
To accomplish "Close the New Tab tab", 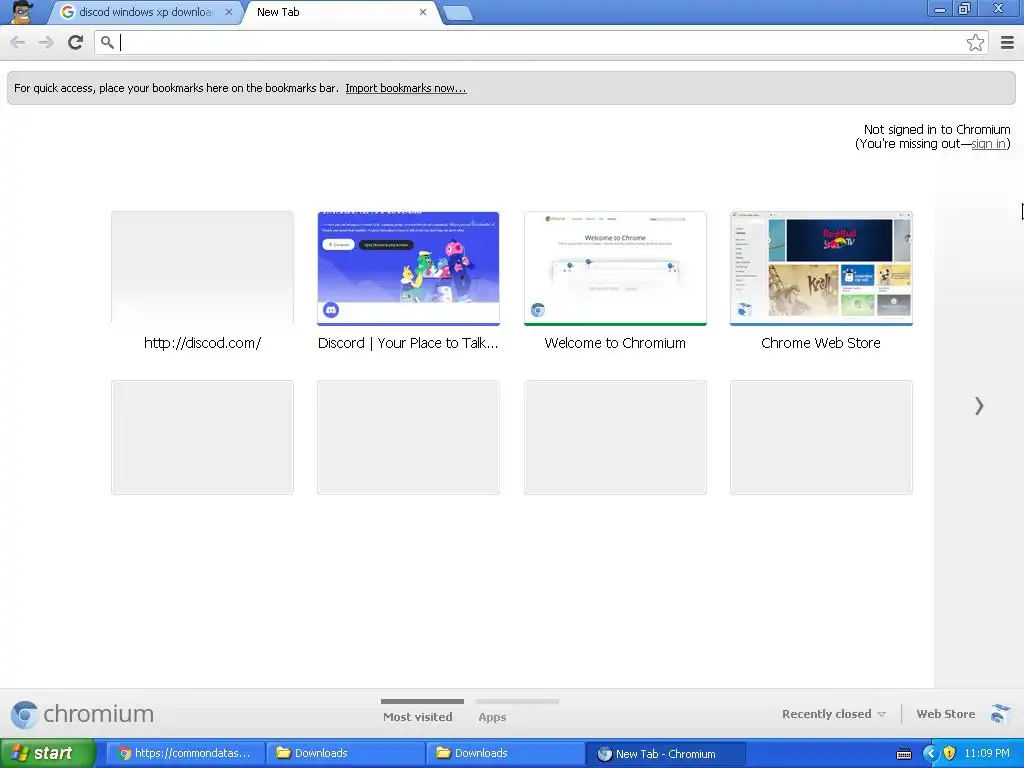I will [423, 12].
